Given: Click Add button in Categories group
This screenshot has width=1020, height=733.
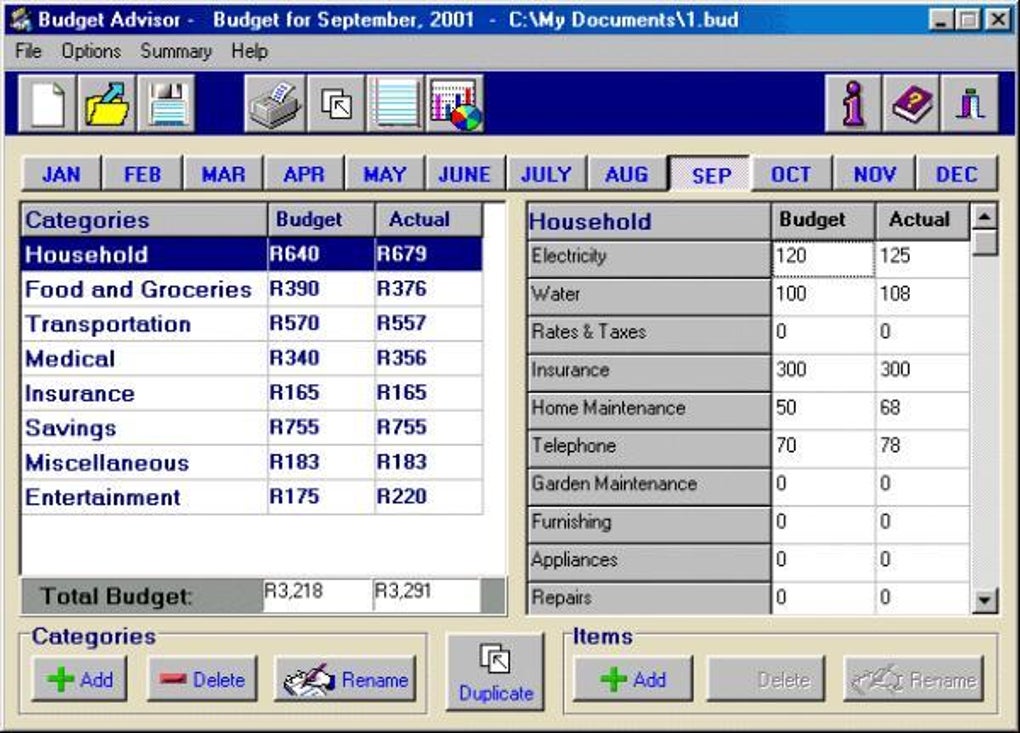Looking at the screenshot, I should click(79, 679).
